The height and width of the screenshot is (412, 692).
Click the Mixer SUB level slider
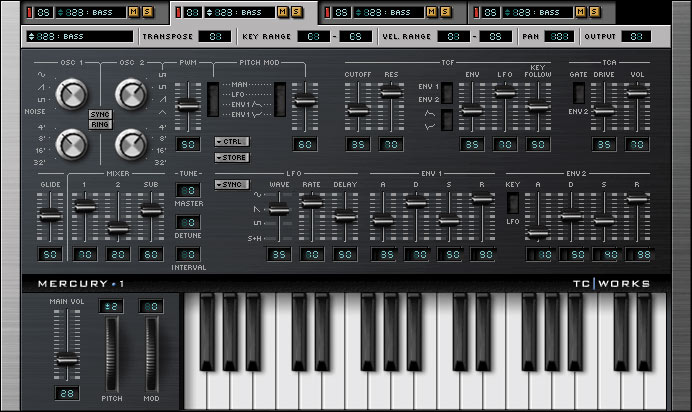tap(151, 217)
